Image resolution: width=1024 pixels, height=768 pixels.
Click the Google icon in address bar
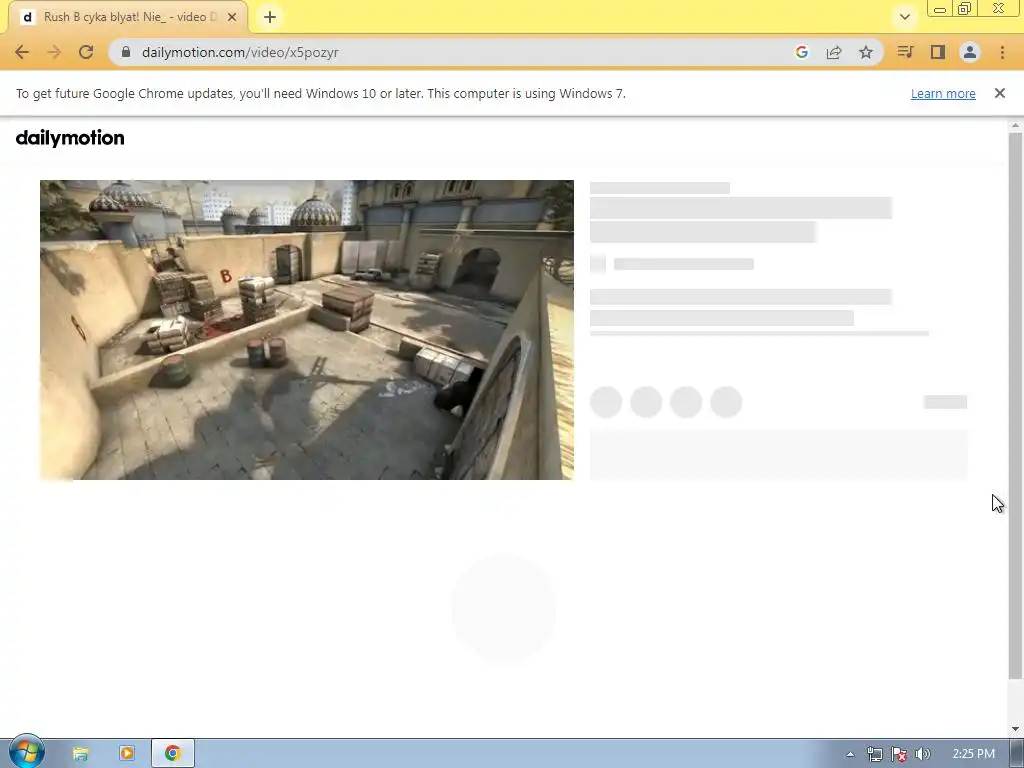[x=802, y=52]
